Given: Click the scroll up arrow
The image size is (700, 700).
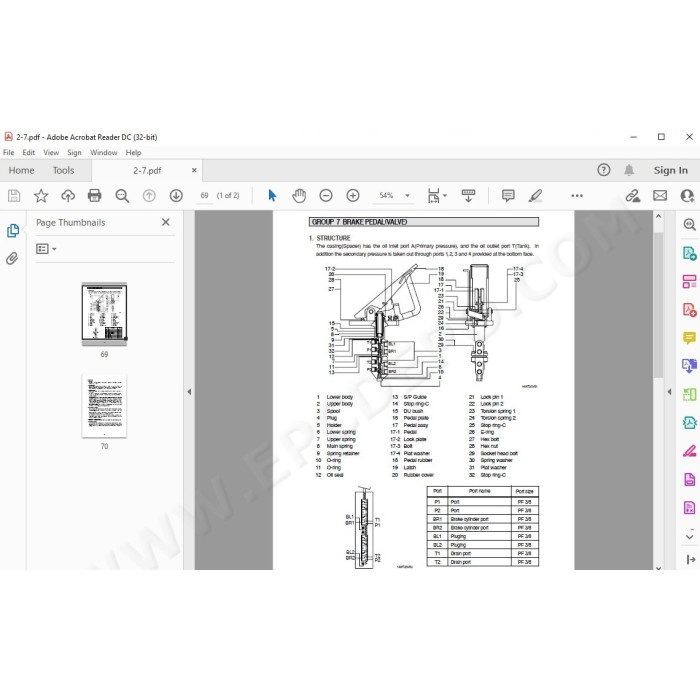Looking at the screenshot, I should 658,217.
